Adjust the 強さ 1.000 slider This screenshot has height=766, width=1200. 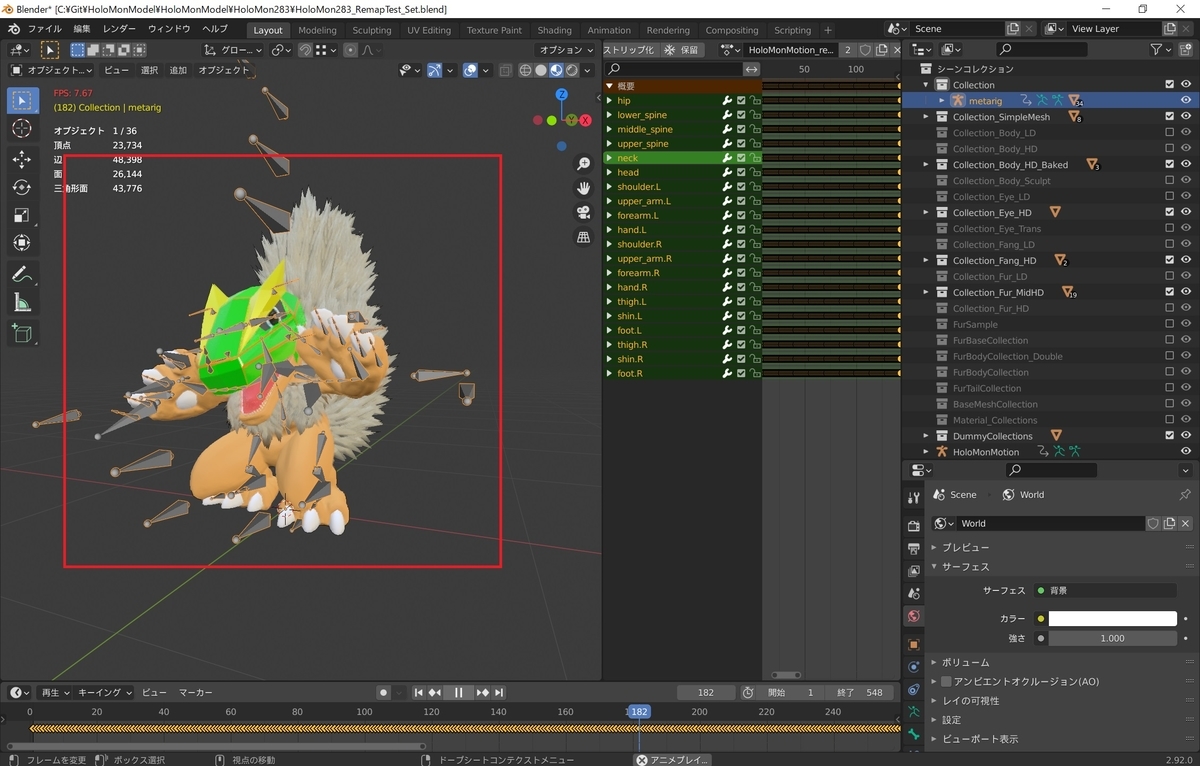pos(1113,638)
